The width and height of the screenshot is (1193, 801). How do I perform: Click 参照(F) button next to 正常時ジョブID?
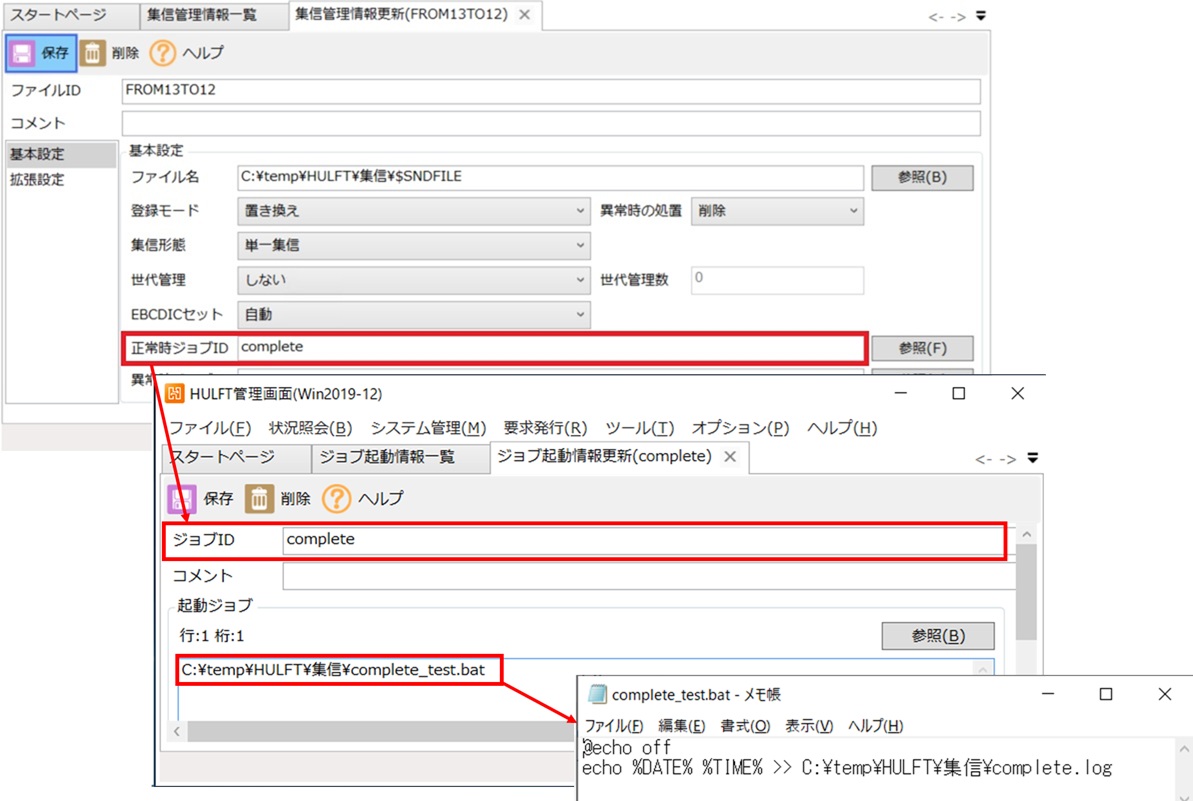pyautogui.click(x=921, y=348)
